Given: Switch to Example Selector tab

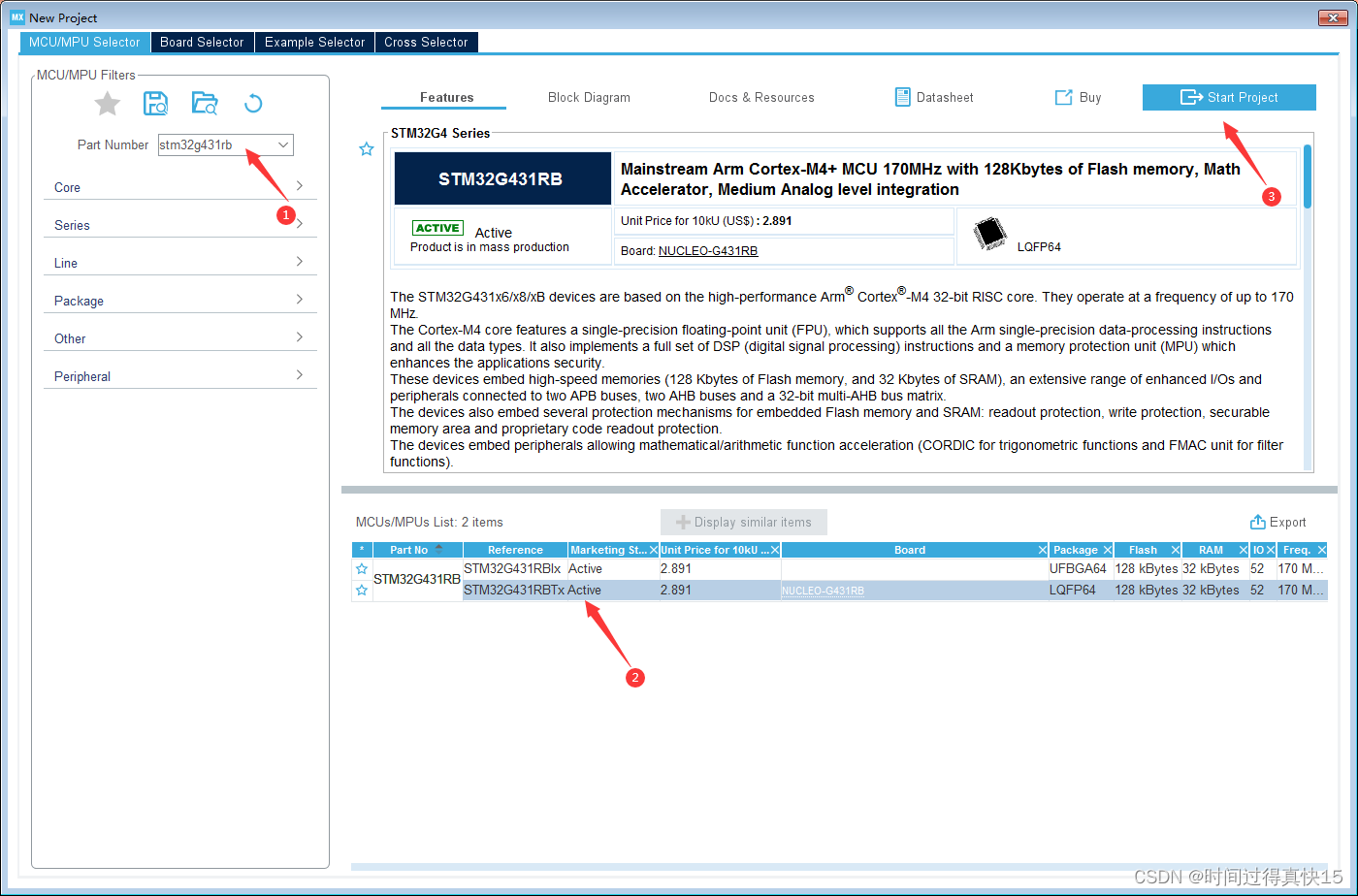Looking at the screenshot, I should tap(315, 42).
